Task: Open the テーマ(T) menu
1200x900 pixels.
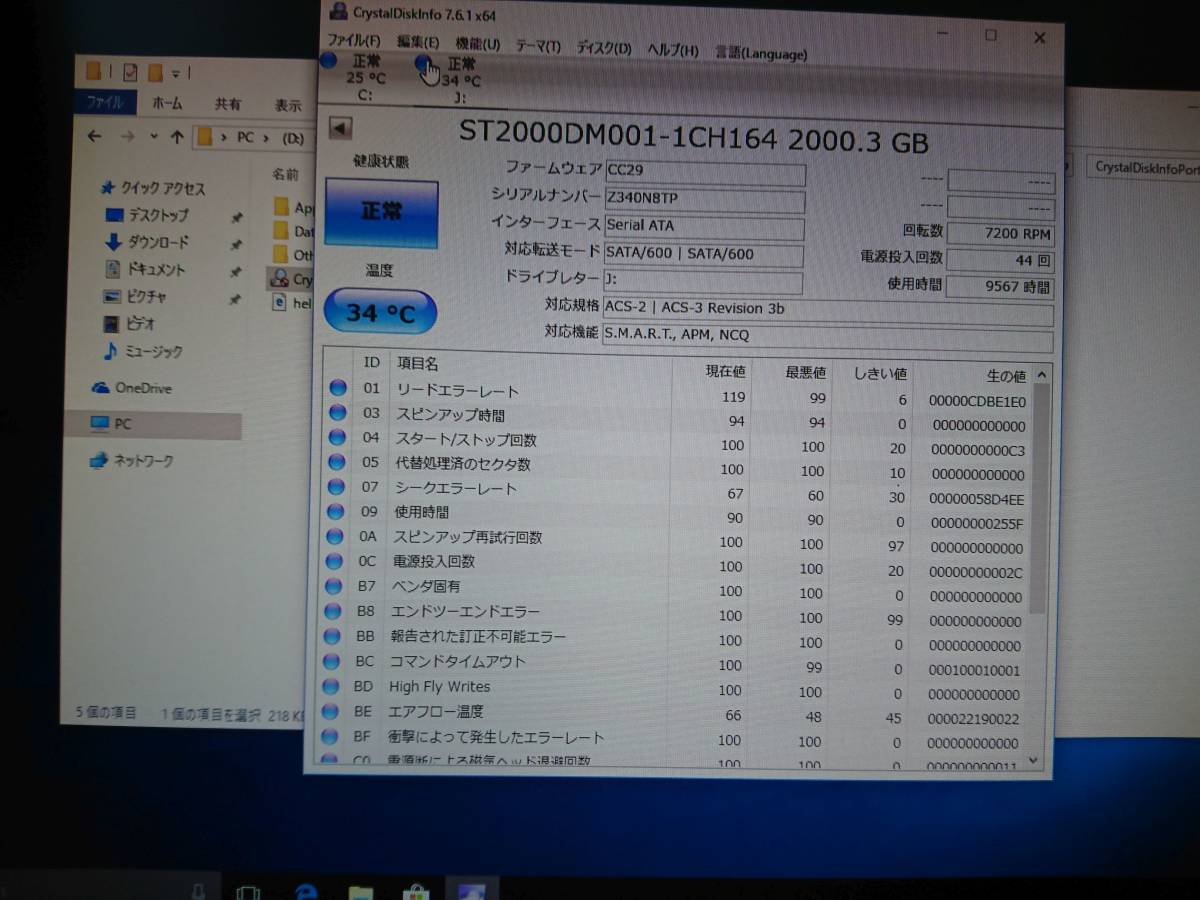Action: coord(538,46)
